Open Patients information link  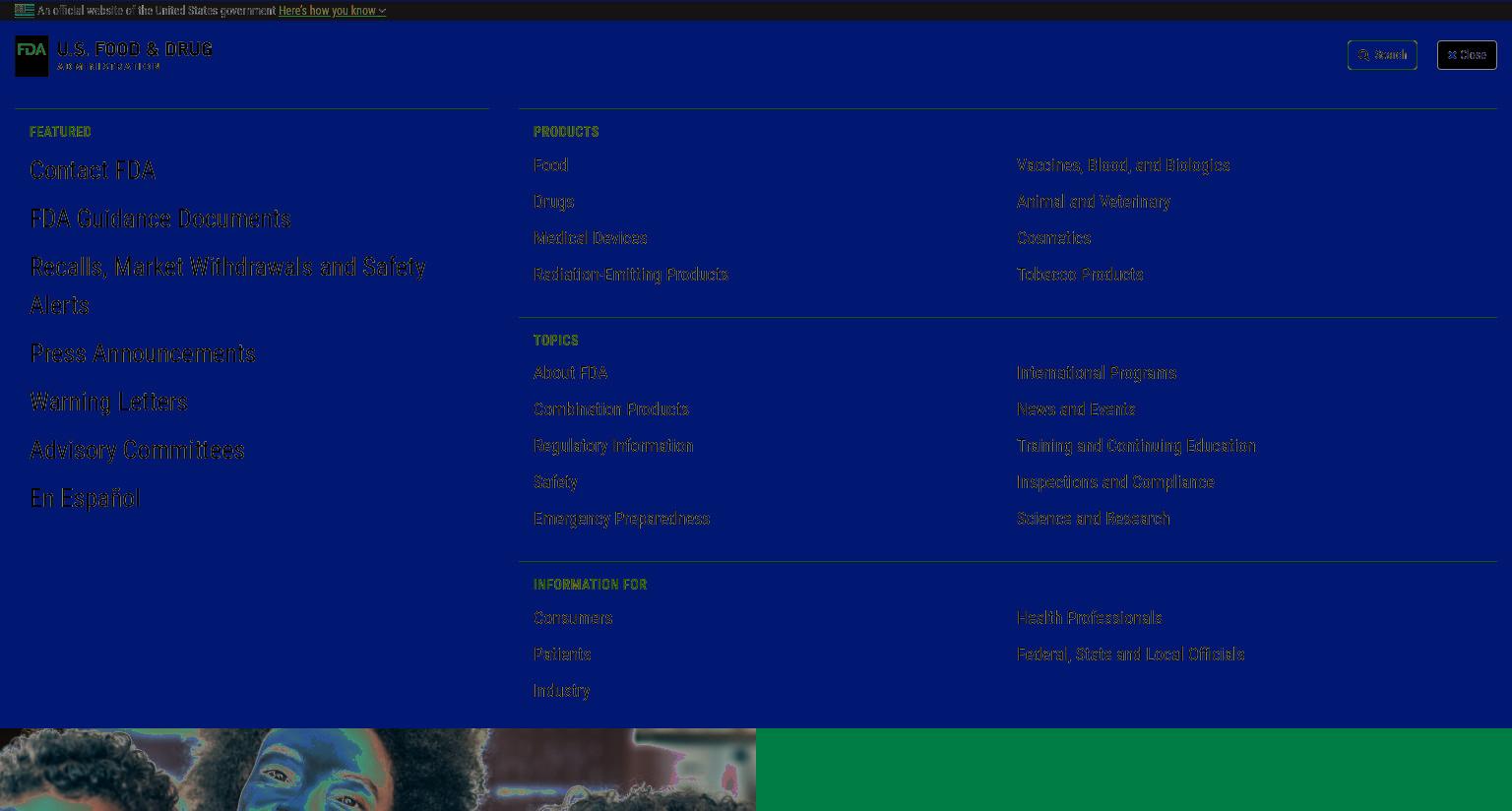click(562, 655)
